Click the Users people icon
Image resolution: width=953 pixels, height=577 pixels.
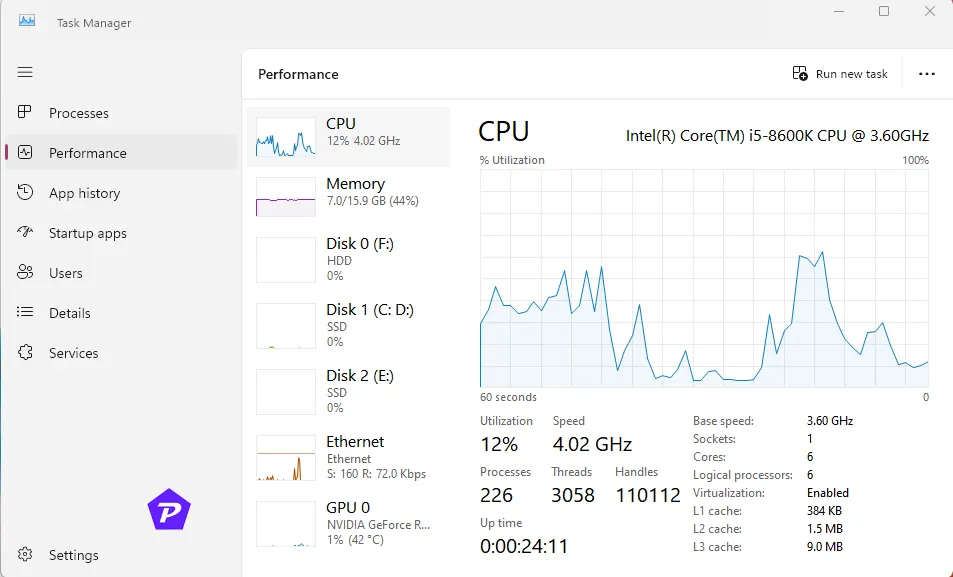pos(26,273)
